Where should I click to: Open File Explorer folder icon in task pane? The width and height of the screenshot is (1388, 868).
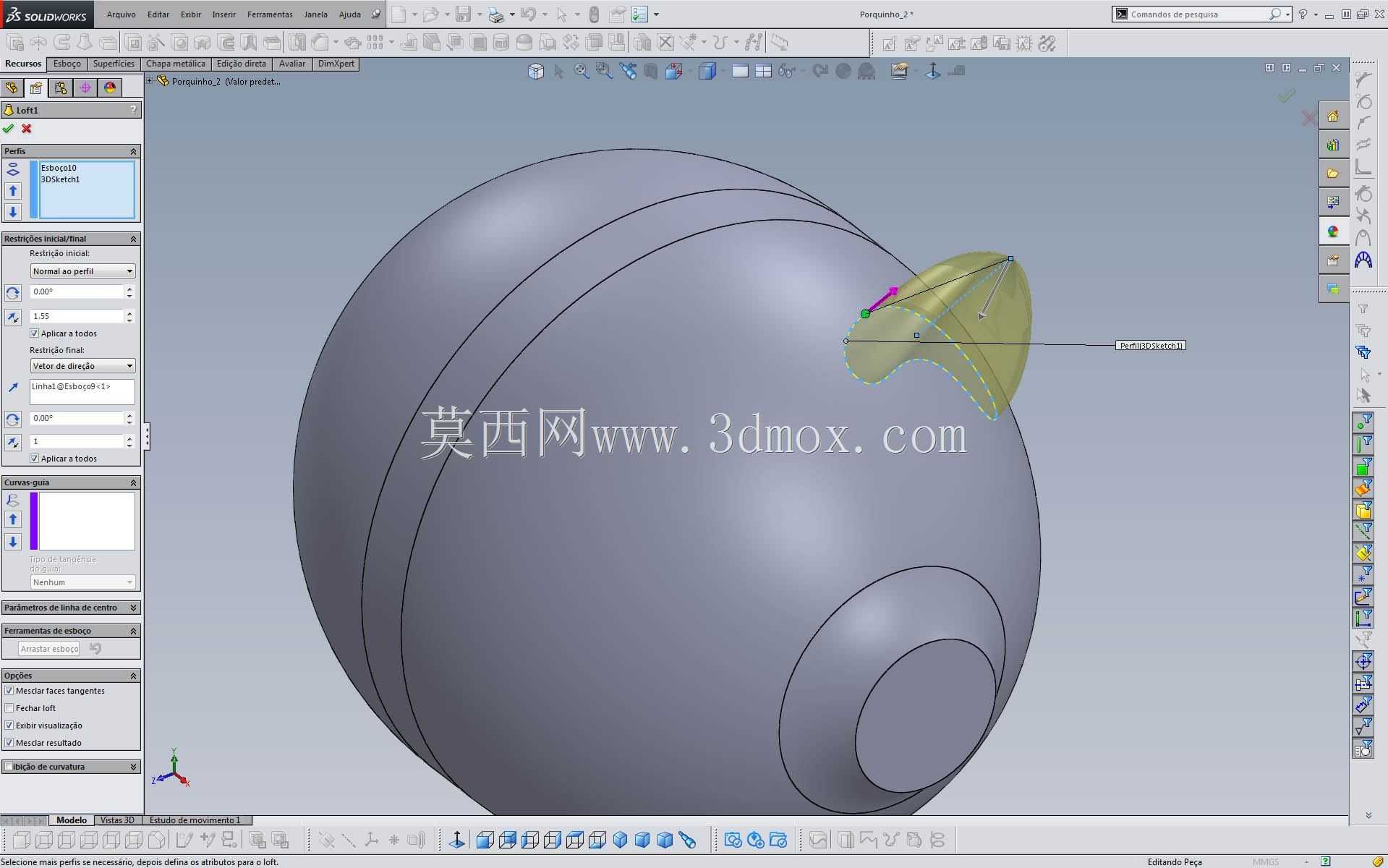[x=1333, y=174]
